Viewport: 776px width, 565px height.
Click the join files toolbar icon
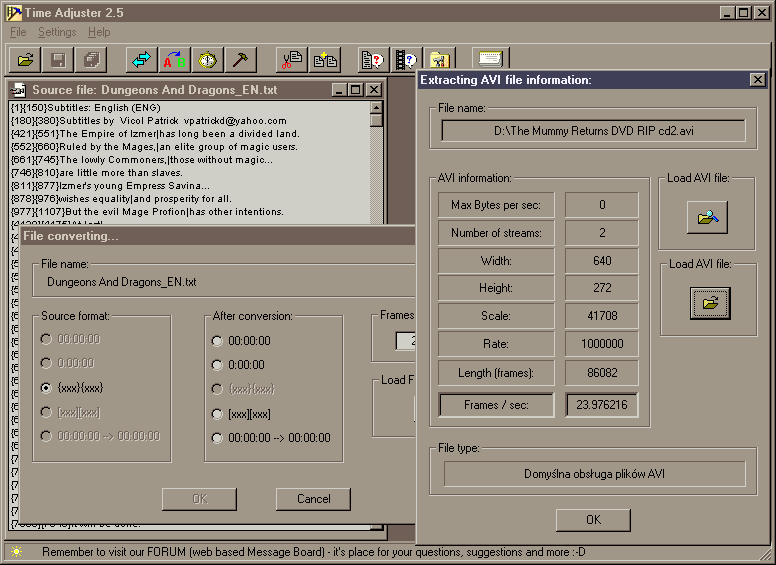click(324, 60)
